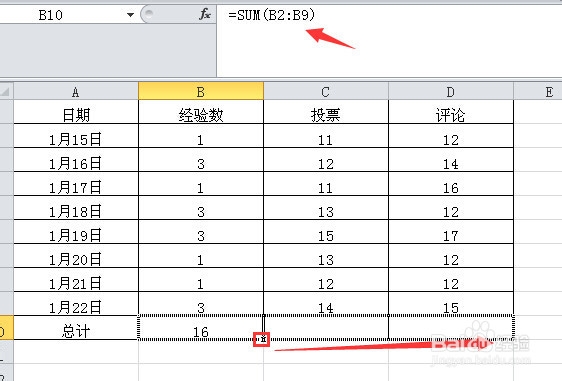Click the highlighted row 10 header
The image size is (562, 381).
(x=6, y=328)
